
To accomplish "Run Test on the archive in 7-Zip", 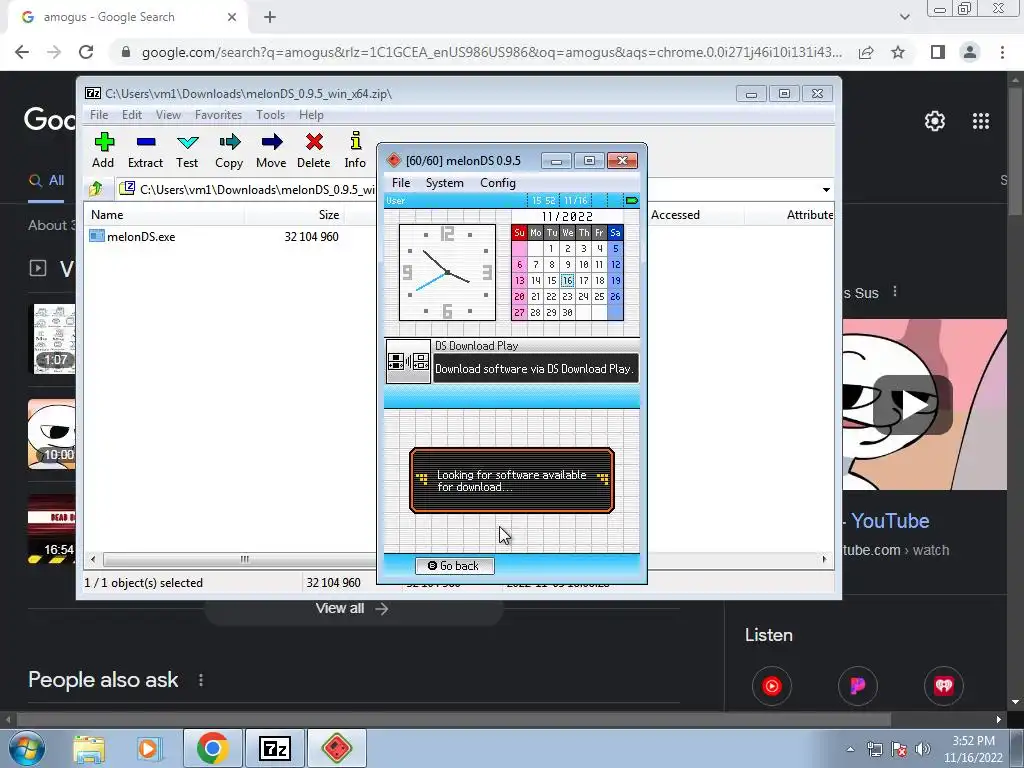I will [187, 150].
